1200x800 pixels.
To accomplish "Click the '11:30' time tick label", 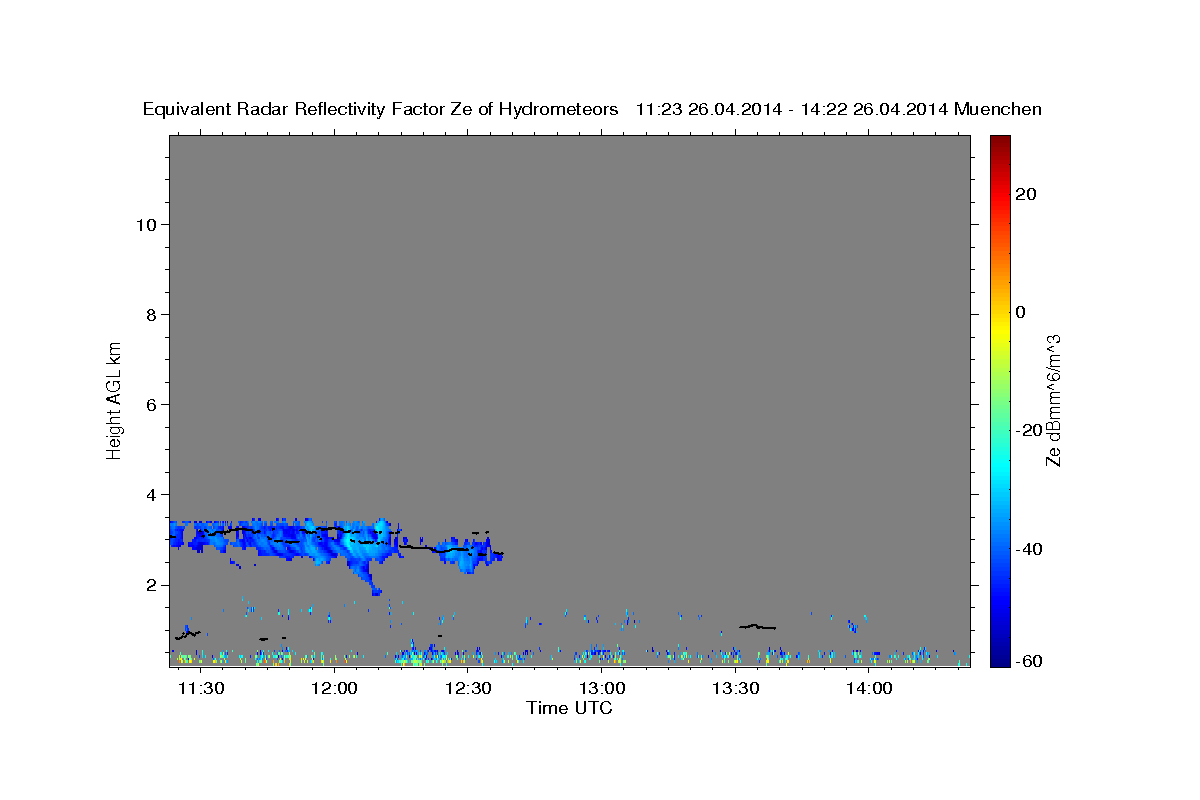I will coord(201,688).
